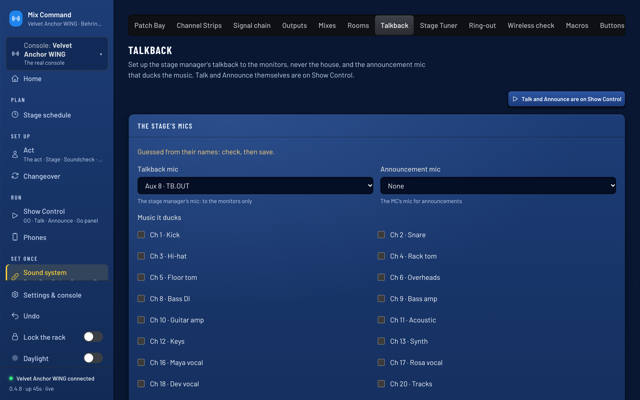Go to Home in sidebar
640x400 pixels.
click(x=57, y=78)
